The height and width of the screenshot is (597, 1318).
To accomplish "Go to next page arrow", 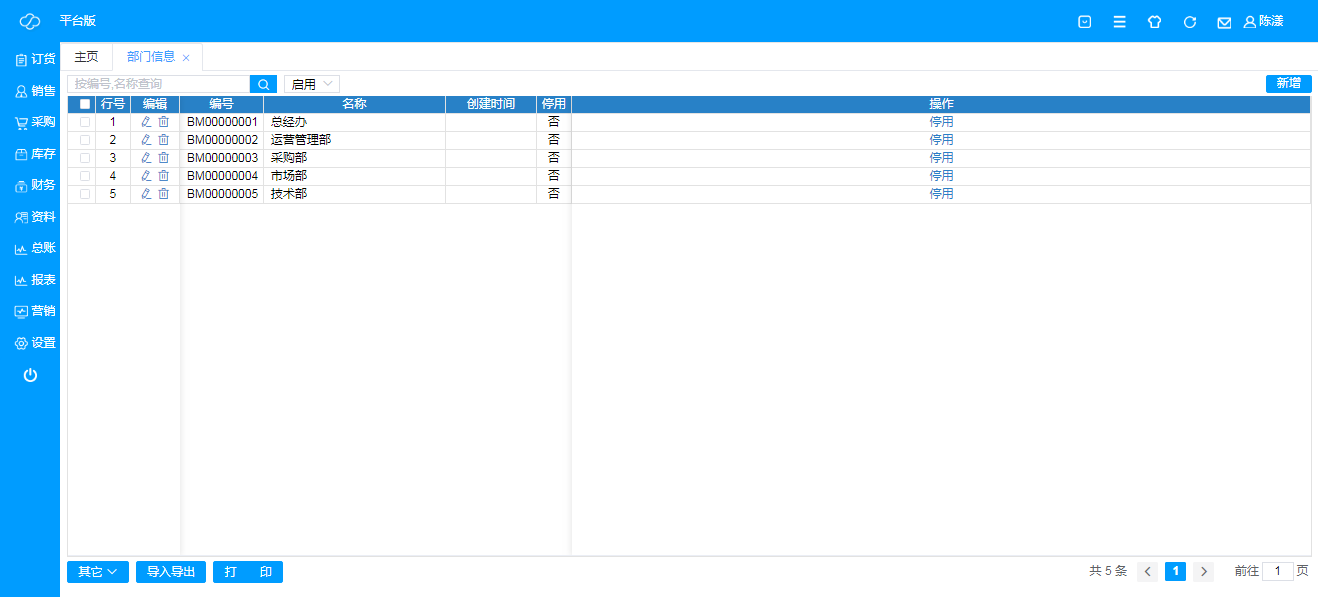I will click(1204, 572).
